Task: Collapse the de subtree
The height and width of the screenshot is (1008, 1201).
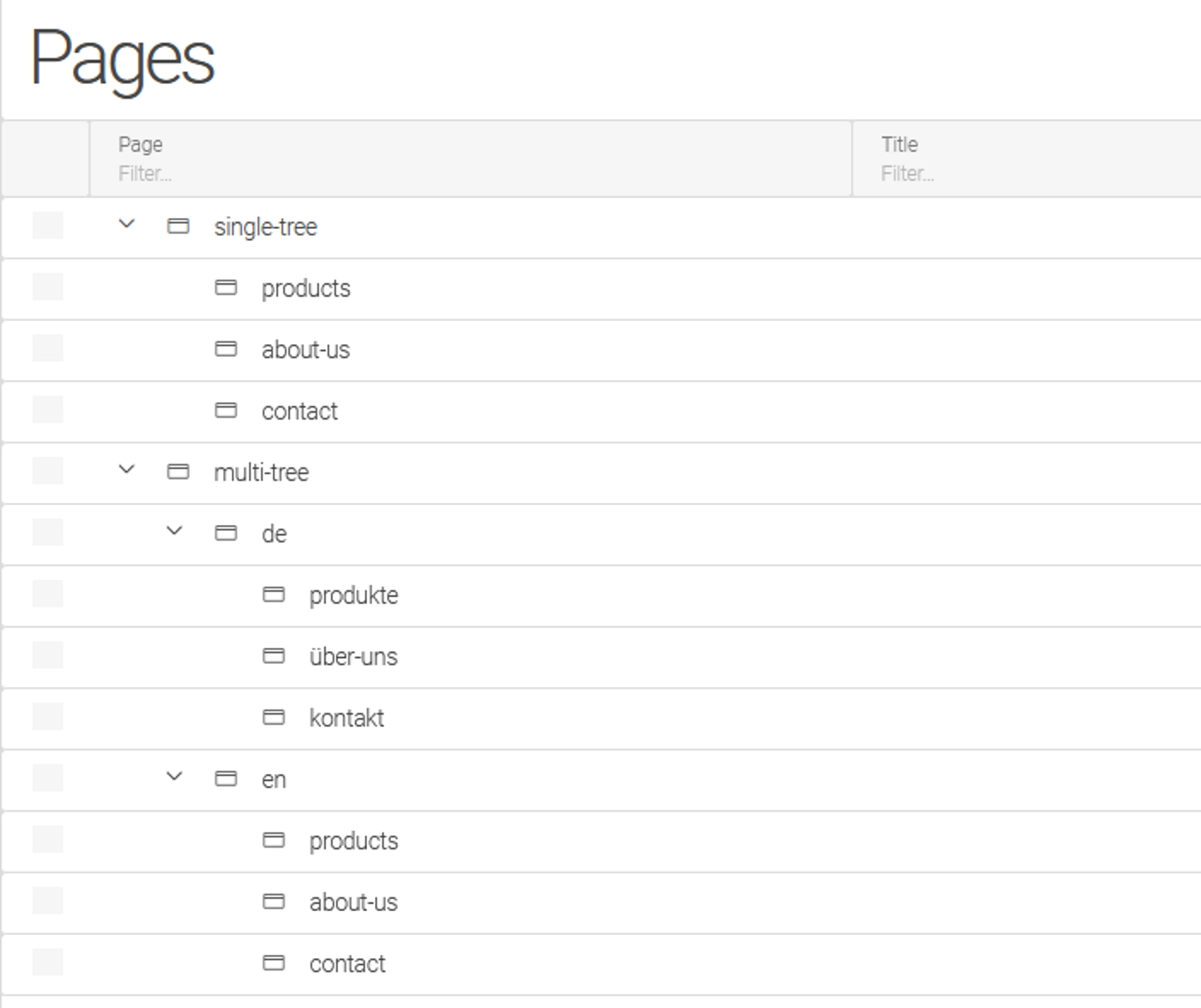Action: coord(175,532)
